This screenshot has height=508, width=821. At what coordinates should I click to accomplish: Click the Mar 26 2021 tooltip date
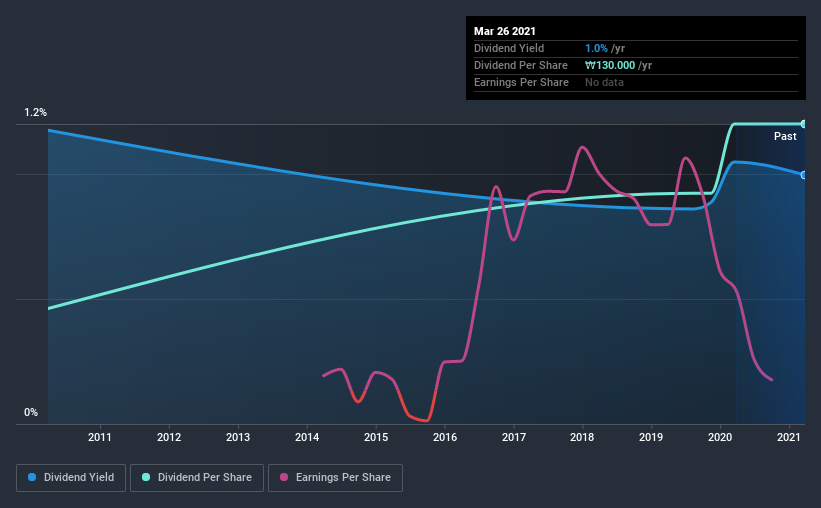505,31
